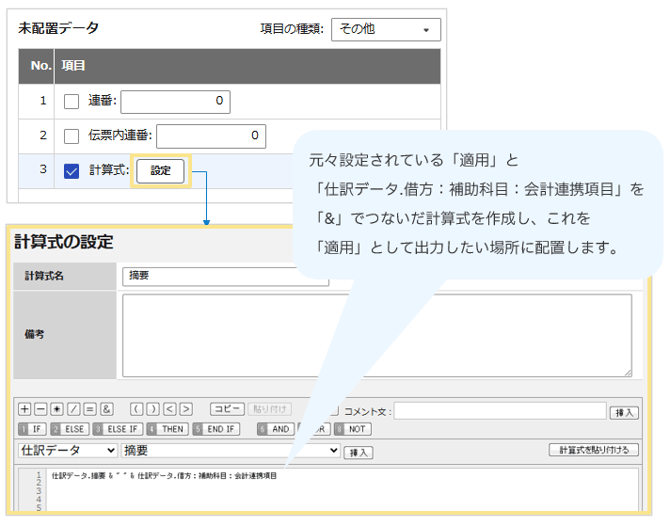Click the 連番 number field
Image resolution: width=670 pixels, height=526 pixels.
[176, 102]
